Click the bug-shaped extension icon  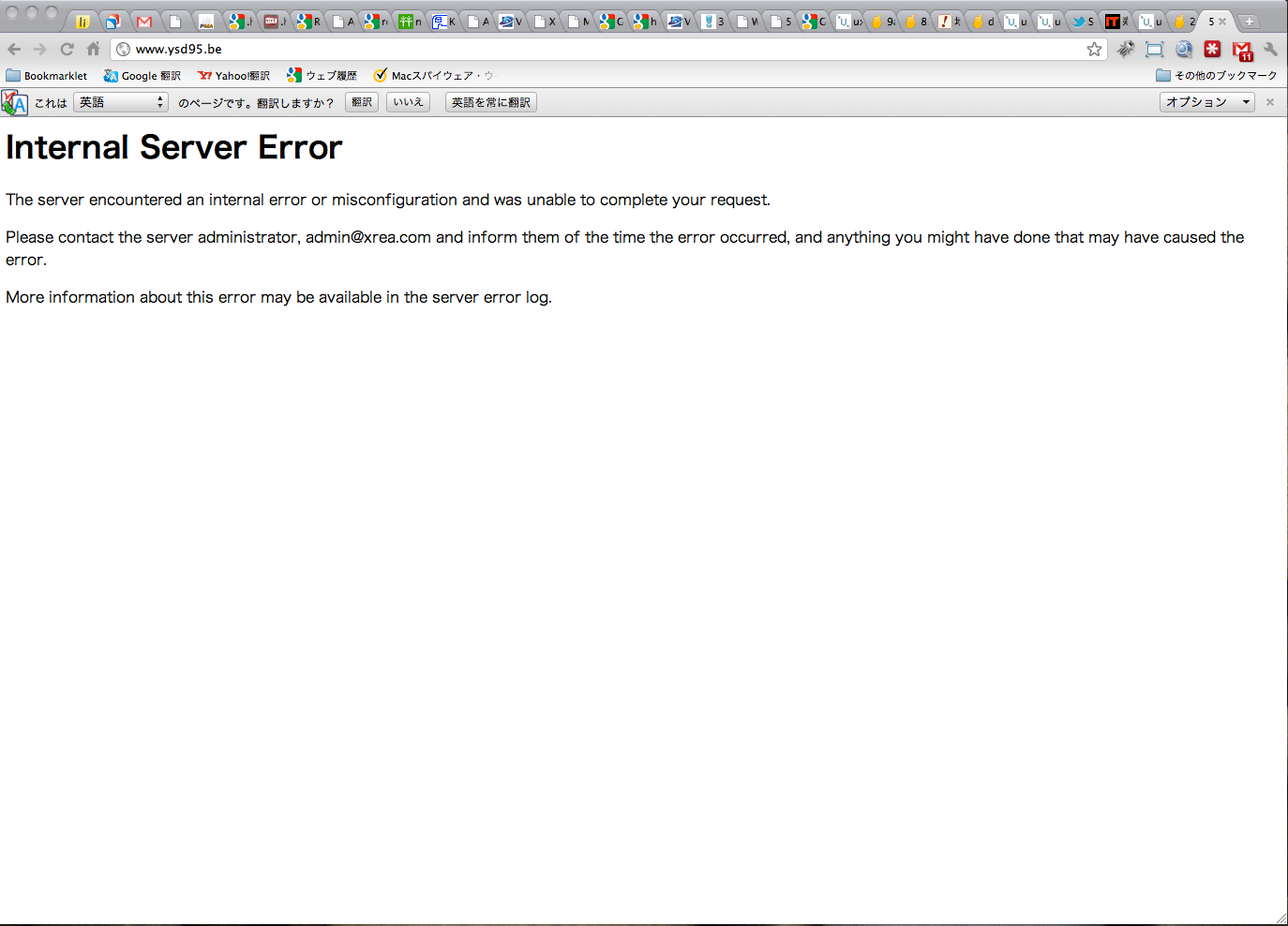pyautogui.click(x=1126, y=50)
